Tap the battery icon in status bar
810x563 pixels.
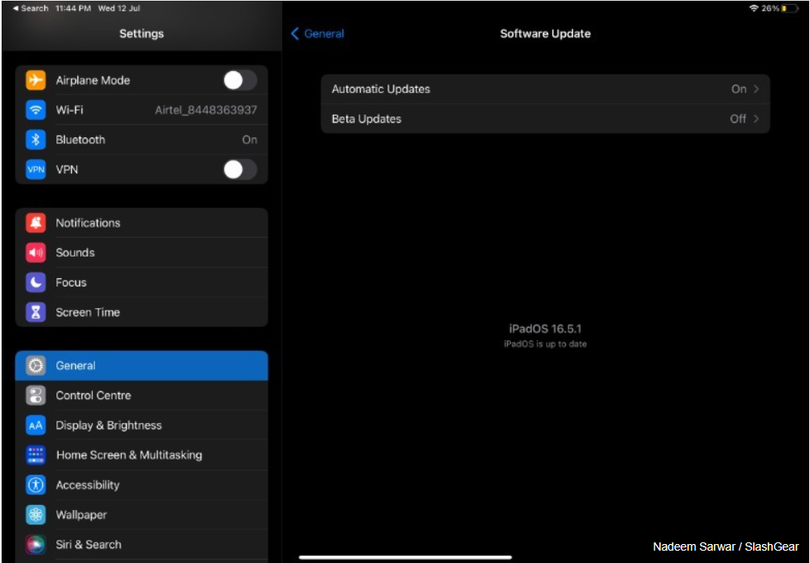pyautogui.click(x=790, y=8)
